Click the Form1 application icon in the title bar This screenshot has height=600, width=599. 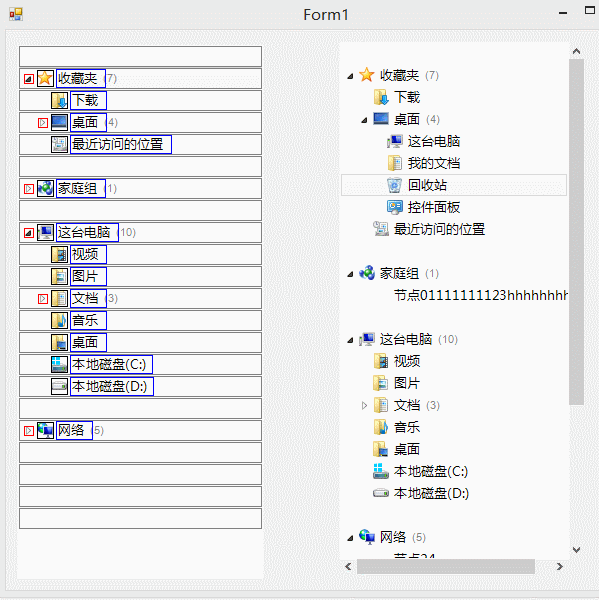[x=16, y=15]
